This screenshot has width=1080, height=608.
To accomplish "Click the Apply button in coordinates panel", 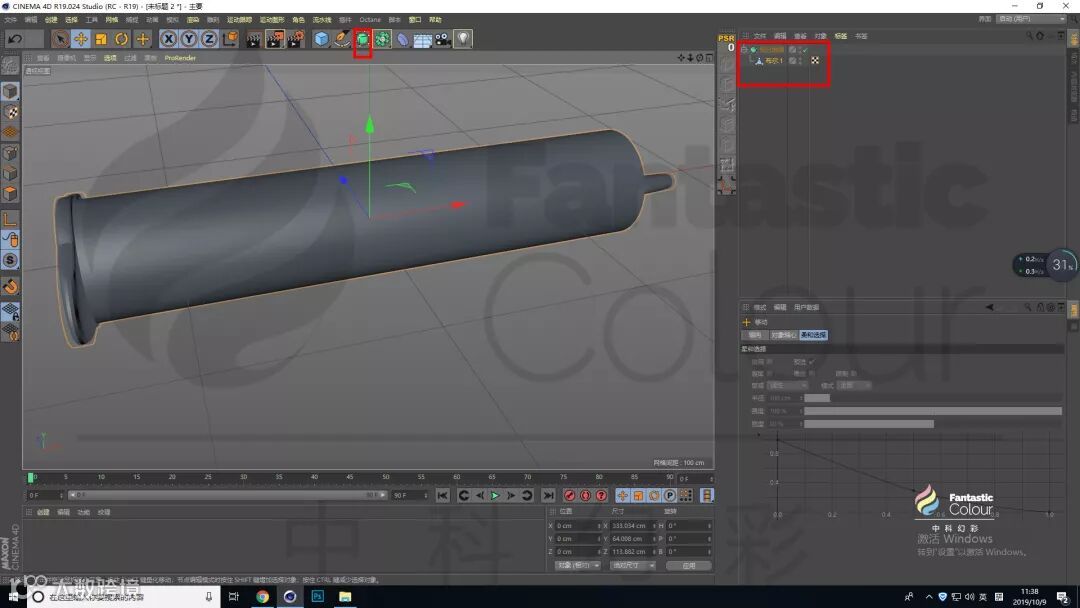I will (688, 565).
